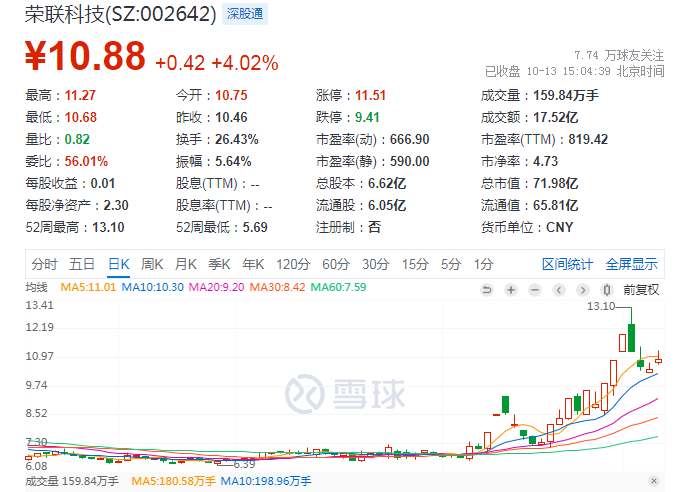
Task: Click the candlestick style icon
Action: (607, 290)
